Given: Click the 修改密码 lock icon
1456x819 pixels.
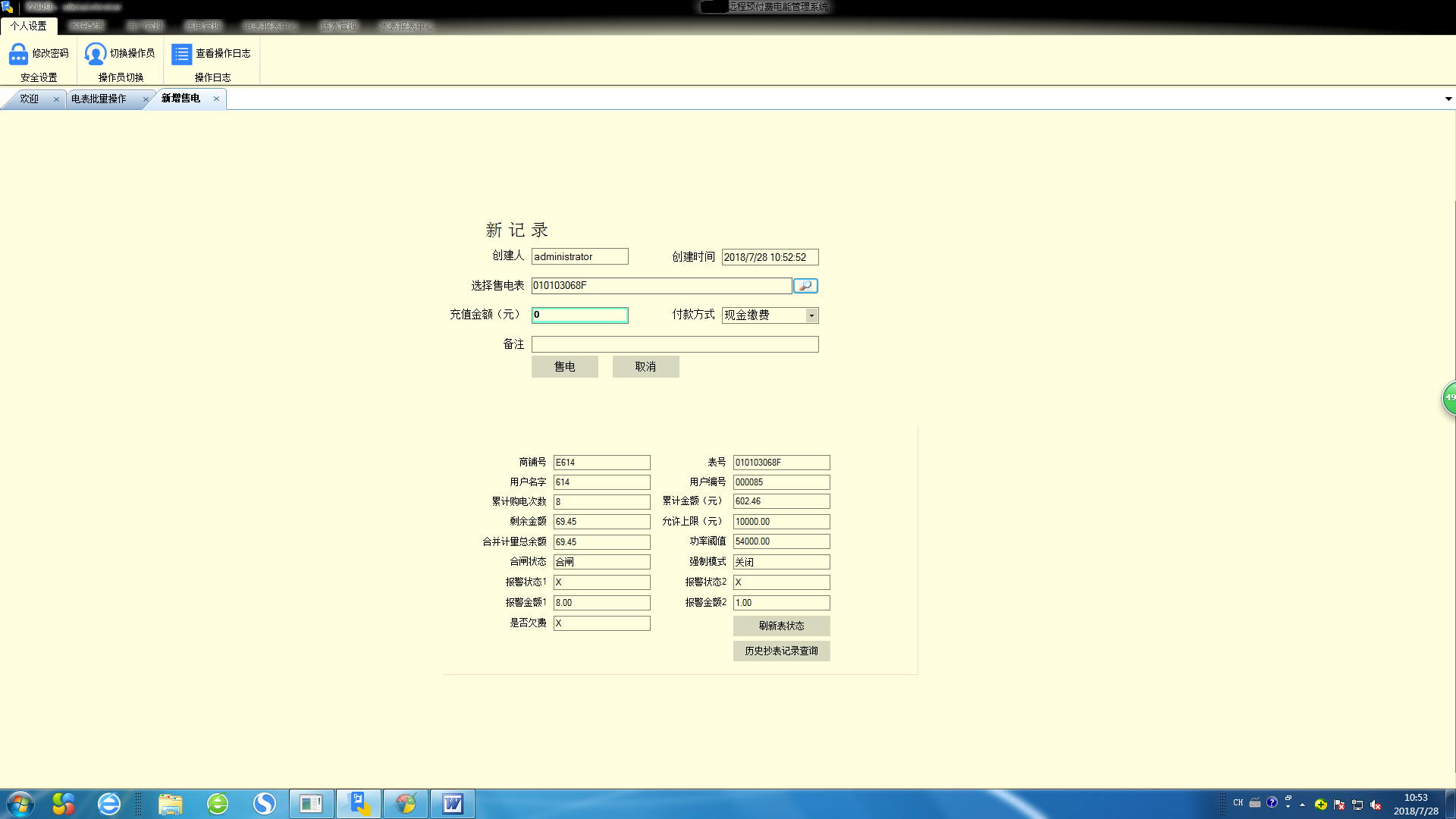Looking at the screenshot, I should pos(18,54).
